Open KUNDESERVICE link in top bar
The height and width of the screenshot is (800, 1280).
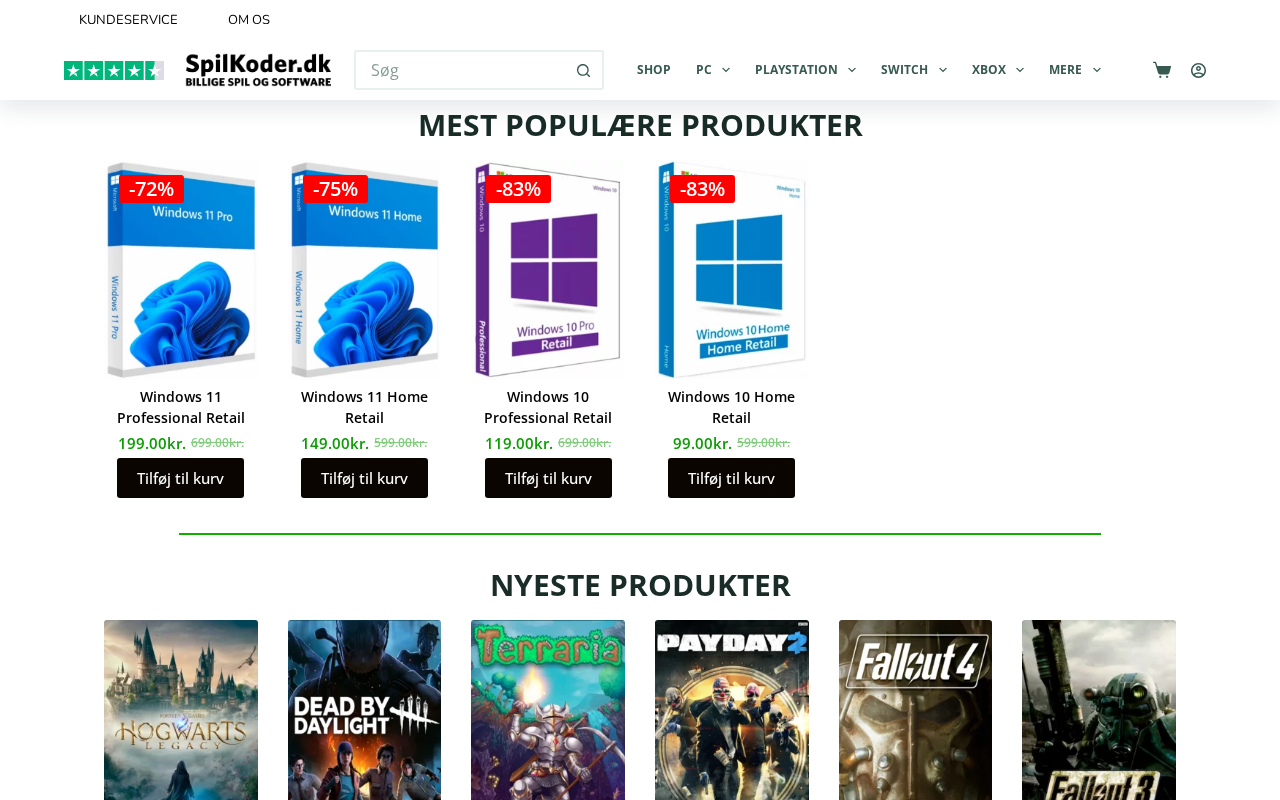(128, 20)
